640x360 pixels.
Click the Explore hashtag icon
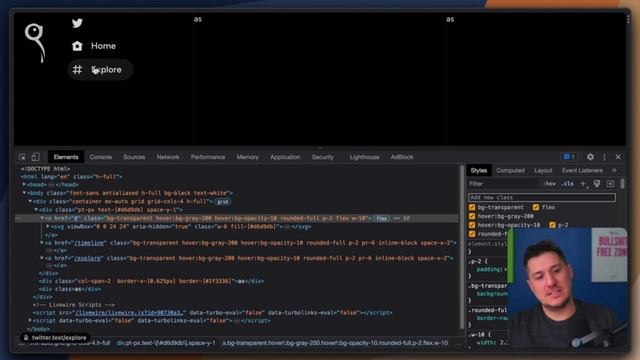click(x=77, y=69)
